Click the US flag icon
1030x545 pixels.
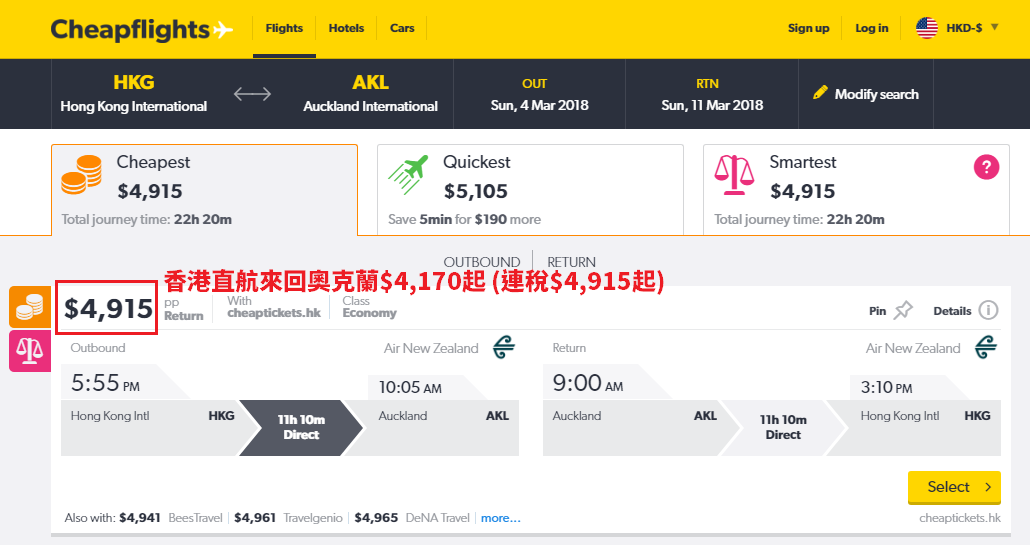click(x=927, y=28)
